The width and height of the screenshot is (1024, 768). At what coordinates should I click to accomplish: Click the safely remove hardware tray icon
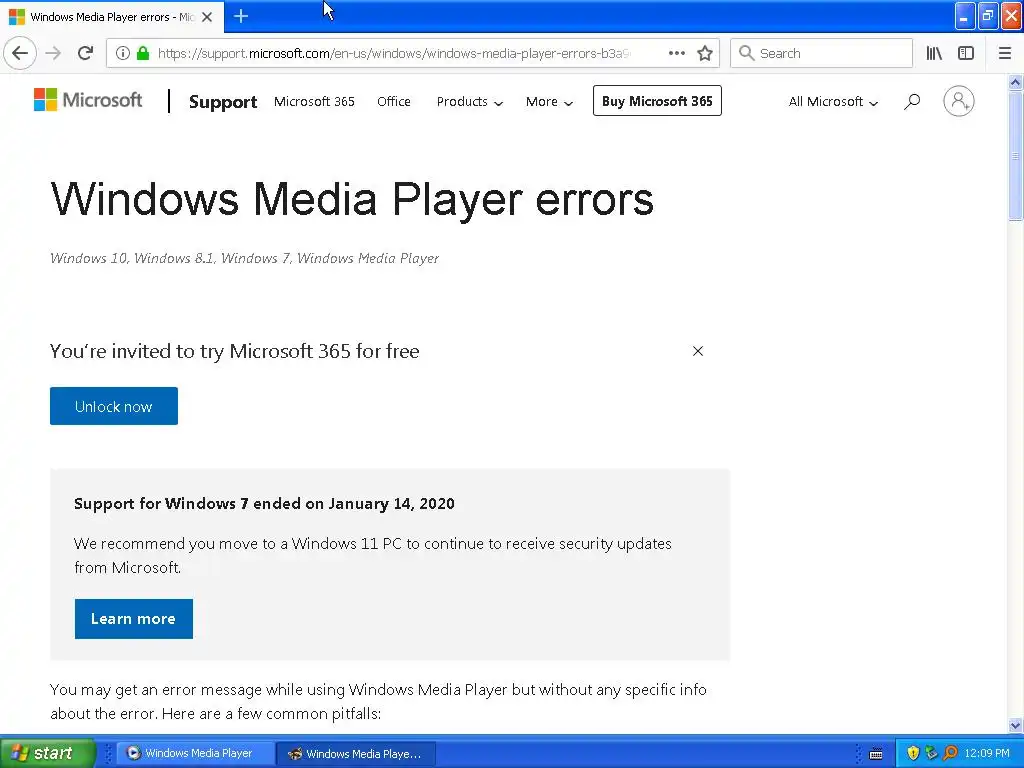931,753
